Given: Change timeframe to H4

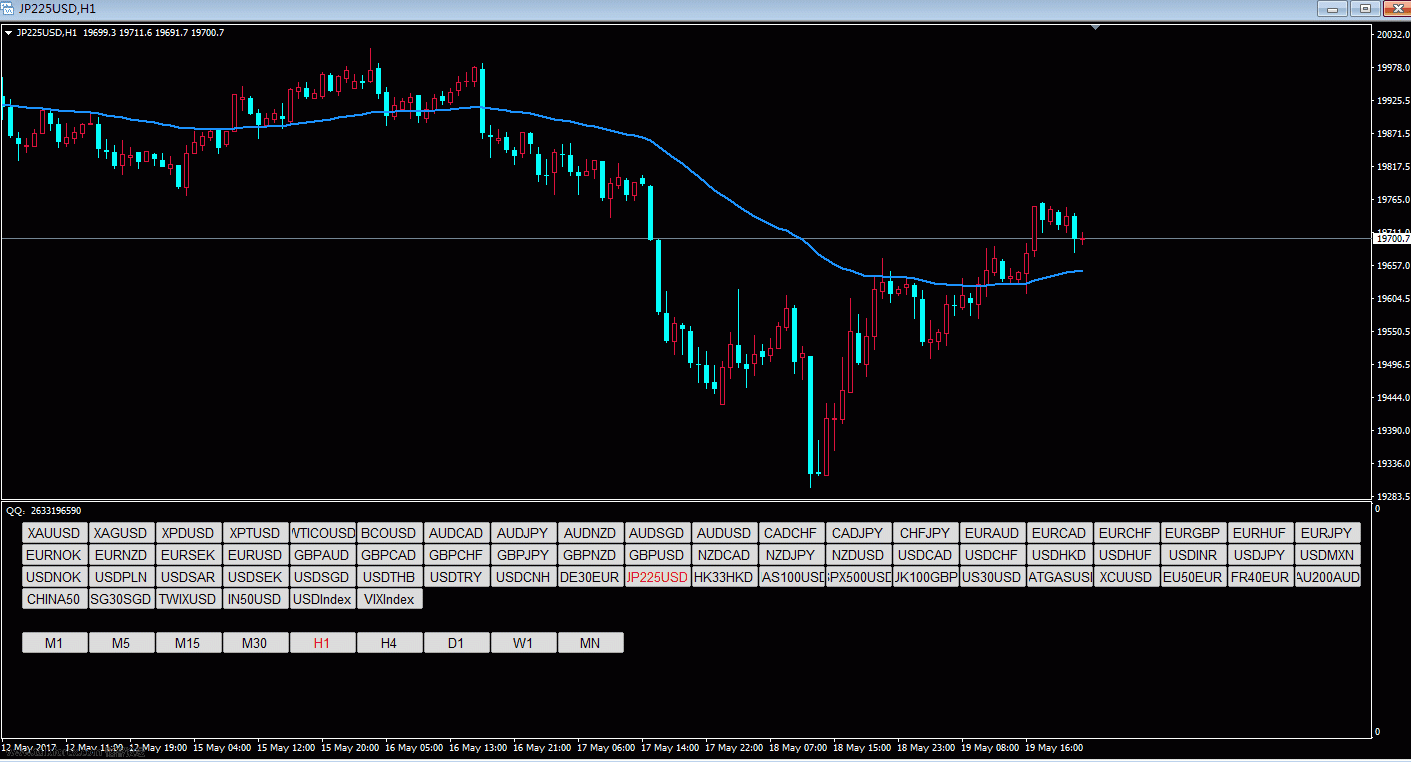Looking at the screenshot, I should (x=389, y=643).
